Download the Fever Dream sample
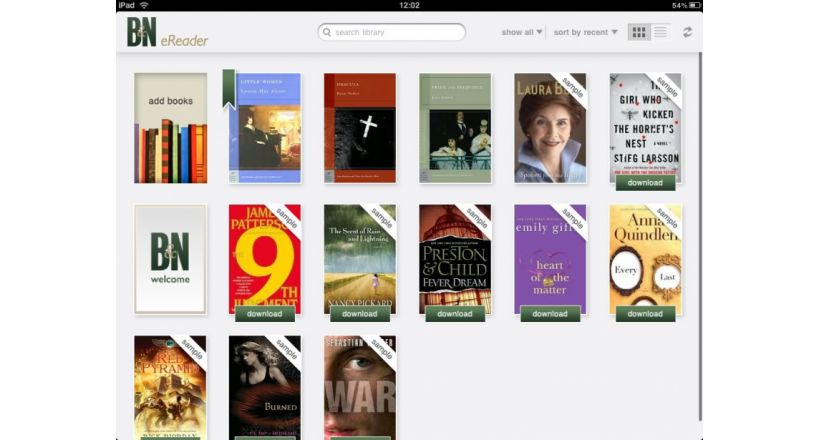The height and width of the screenshot is (440, 820). click(x=455, y=314)
